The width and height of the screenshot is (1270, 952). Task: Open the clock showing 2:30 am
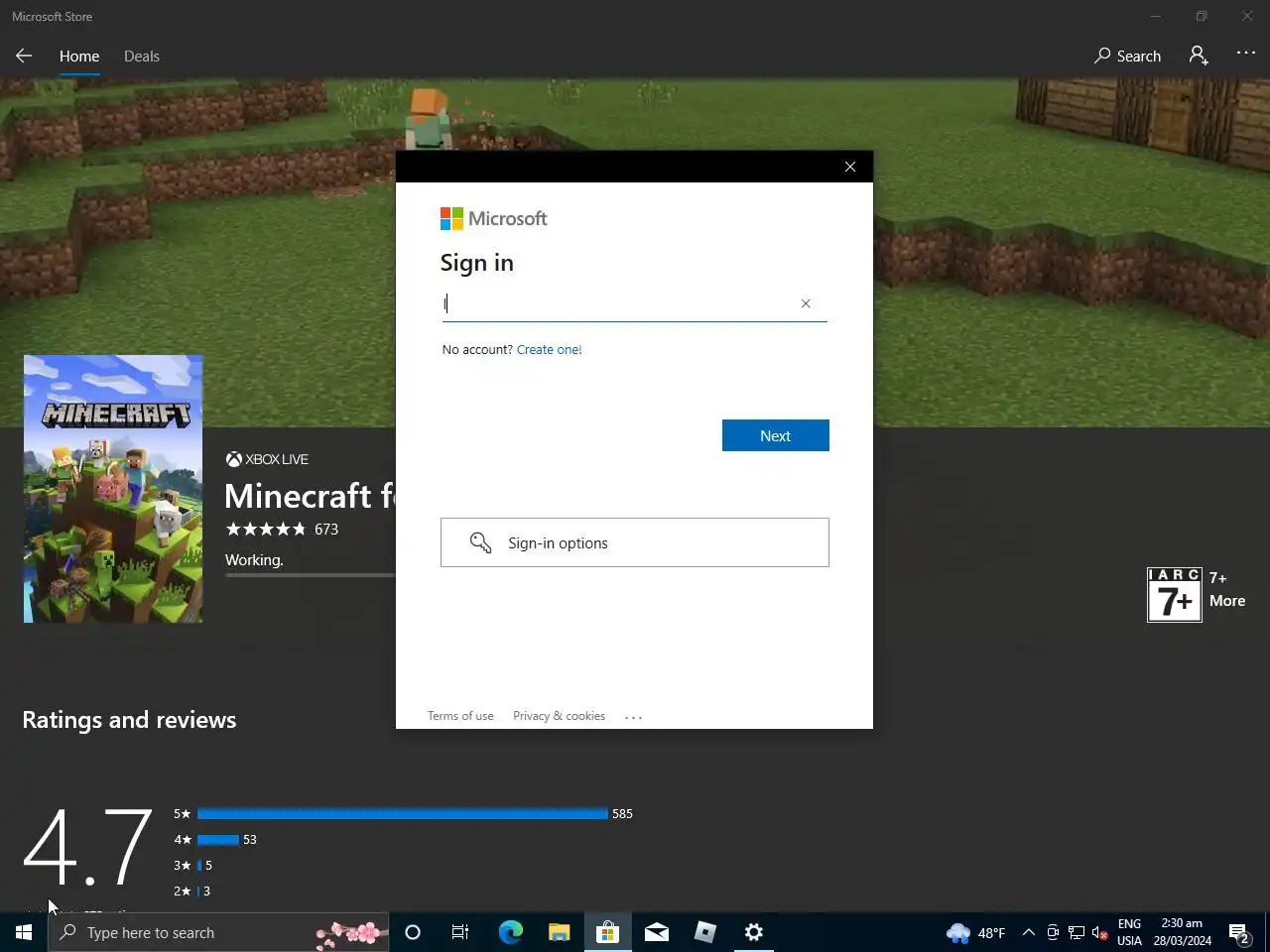(x=1182, y=932)
